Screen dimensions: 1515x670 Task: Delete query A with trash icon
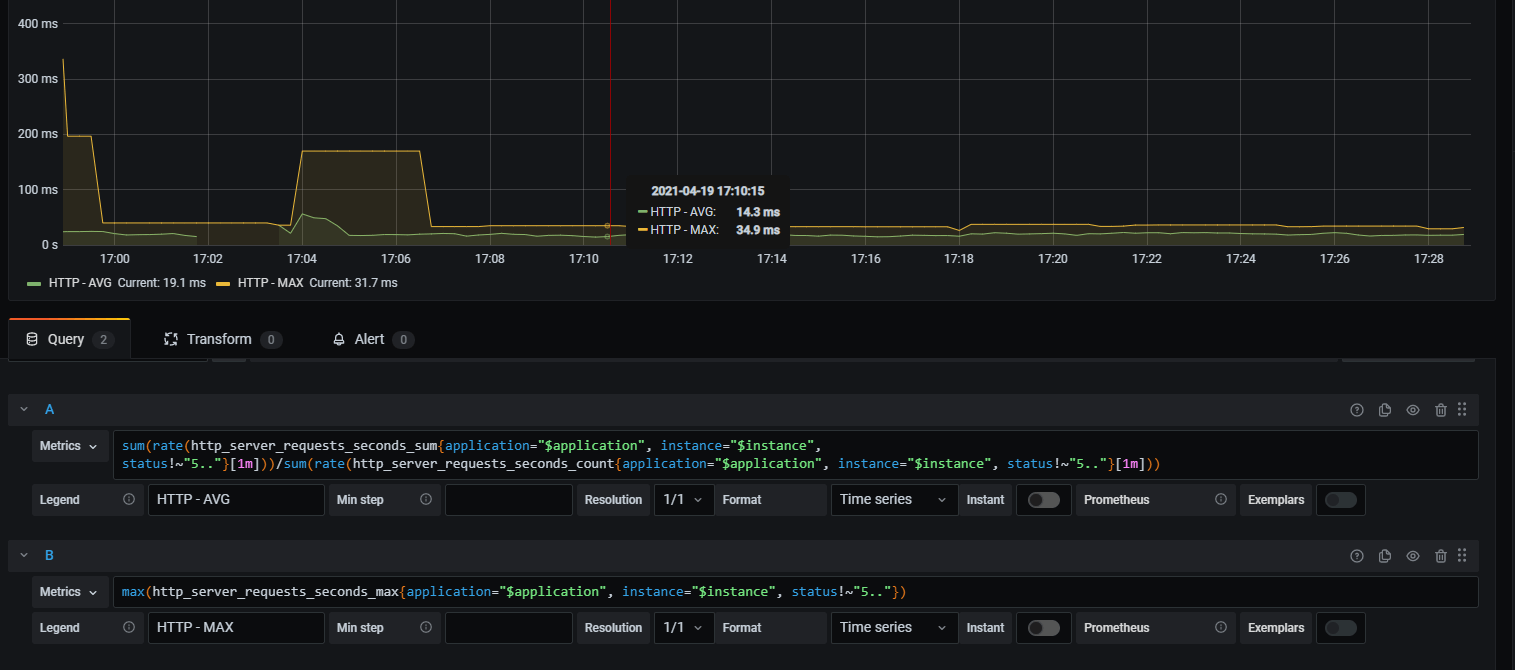(x=1441, y=410)
